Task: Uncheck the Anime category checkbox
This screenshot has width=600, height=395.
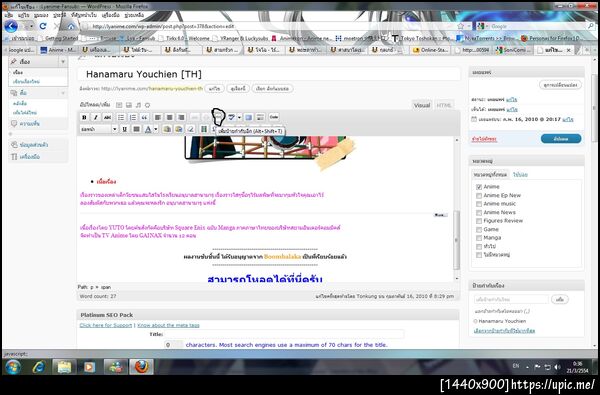Action: (x=479, y=187)
